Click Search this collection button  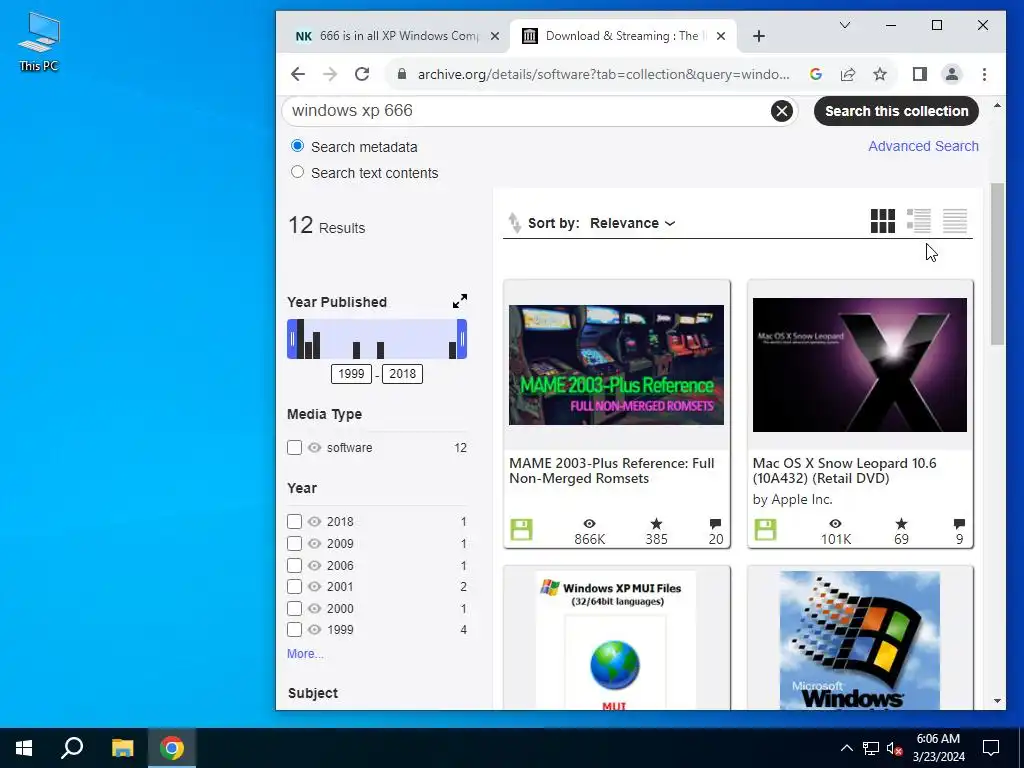coord(896,111)
